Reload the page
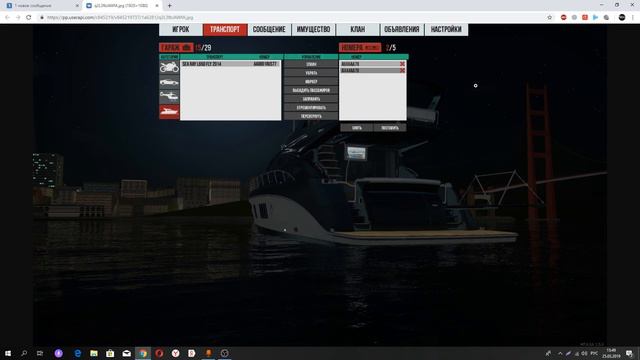640x360 pixels. pyautogui.click(x=29, y=18)
